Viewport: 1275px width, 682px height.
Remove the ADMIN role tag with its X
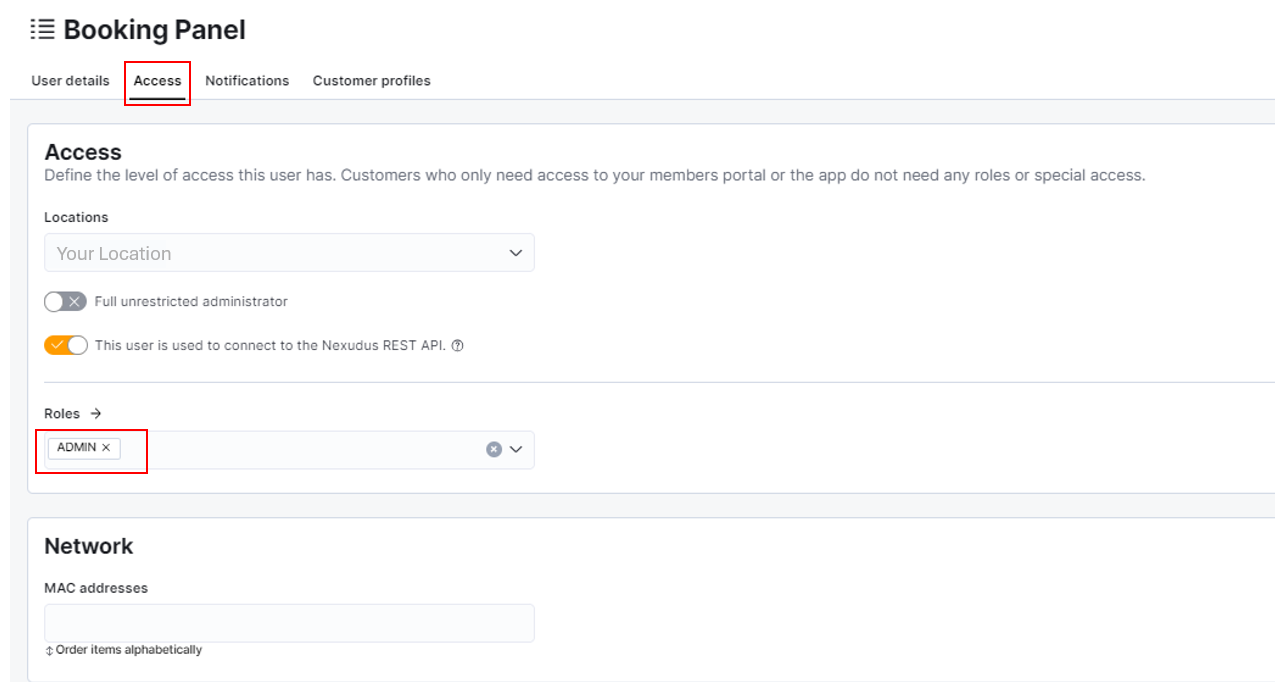tap(106, 448)
